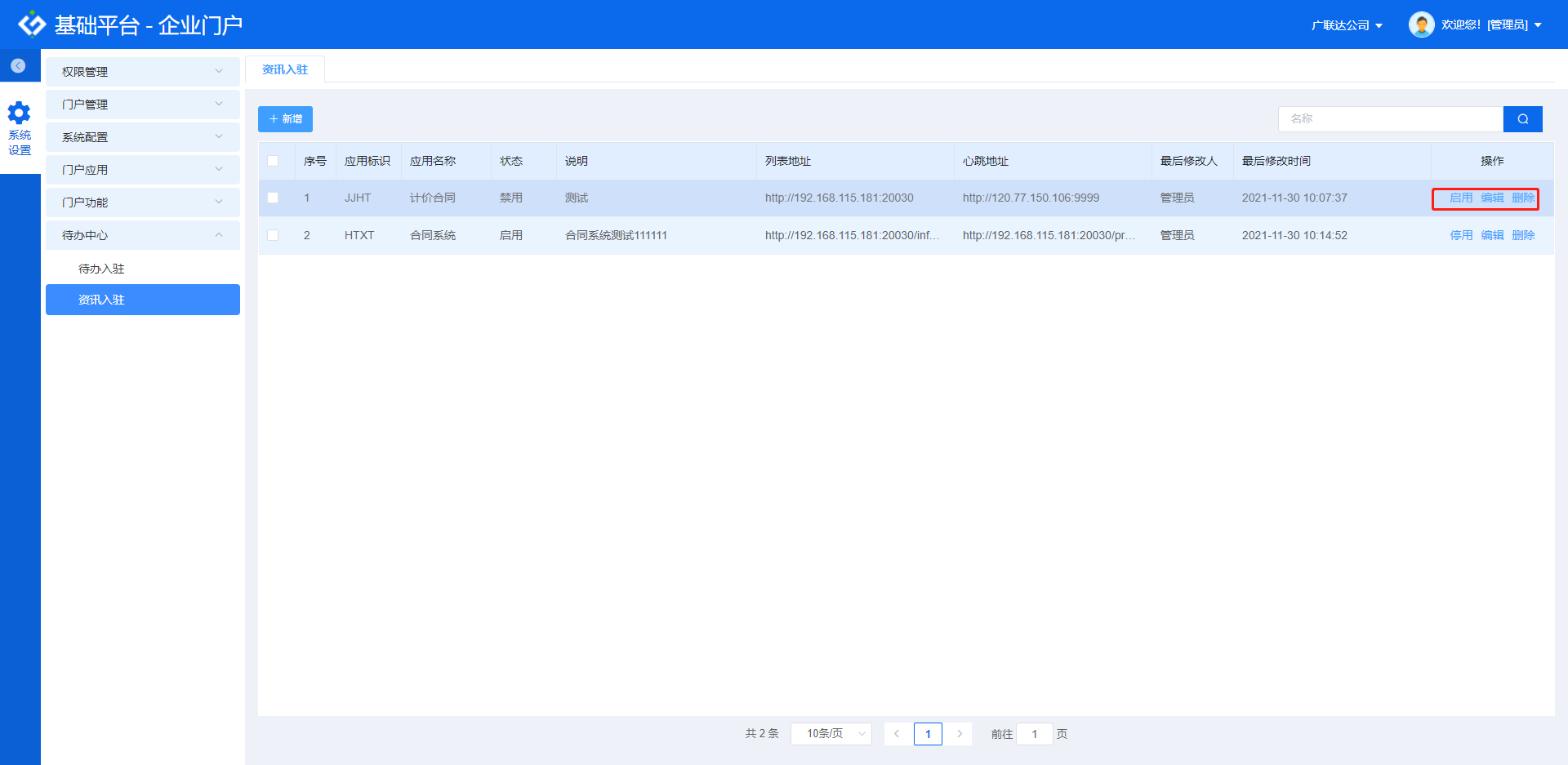The width and height of the screenshot is (1568, 765).
Task: Open the 待办入驻 menu item
Action: [x=101, y=269]
